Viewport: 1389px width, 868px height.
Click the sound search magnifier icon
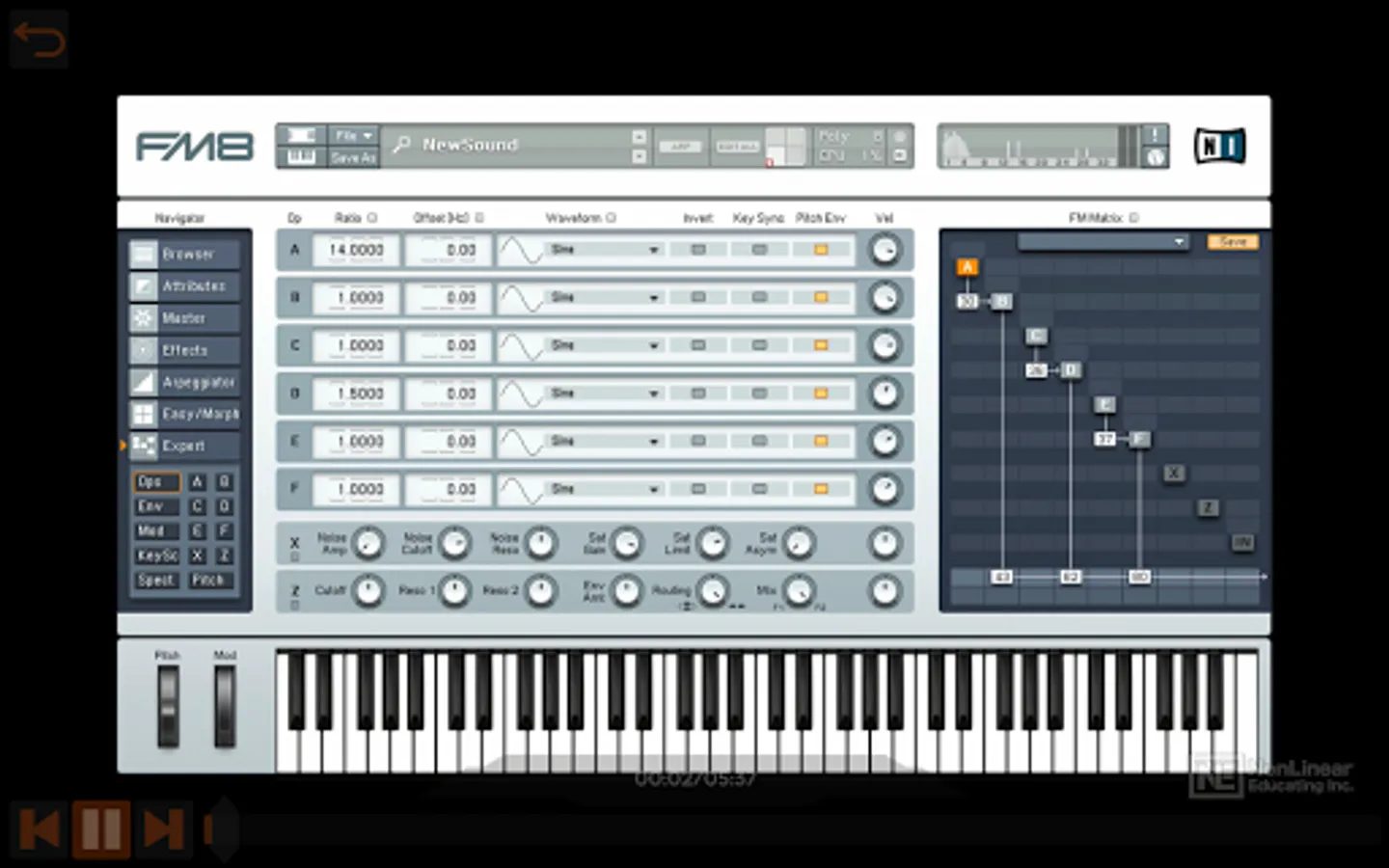(401, 145)
